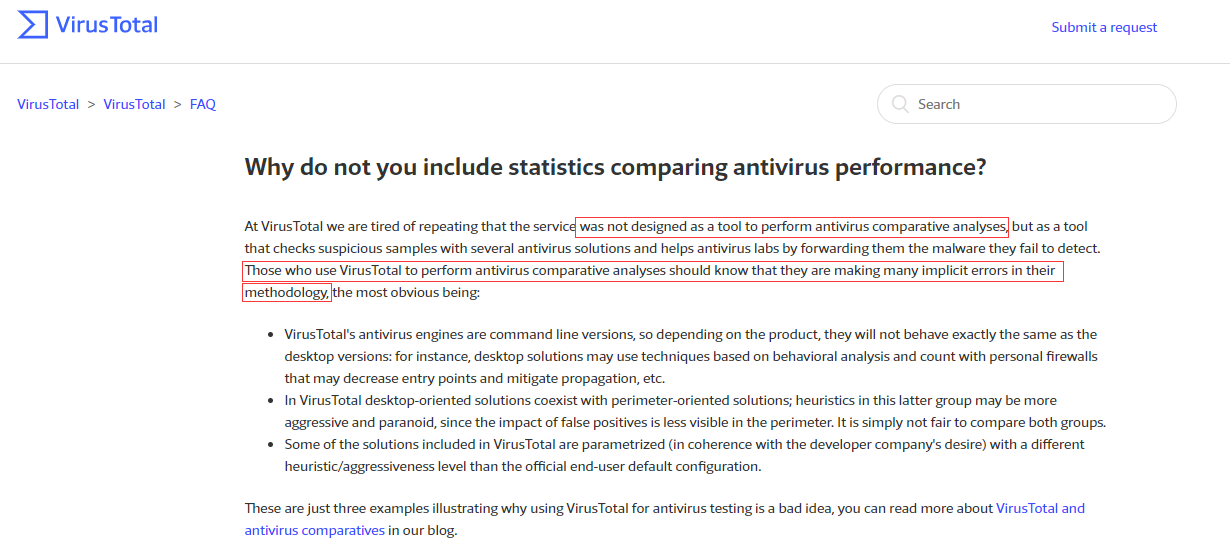The height and width of the screenshot is (555, 1230).
Task: Open the second VirusTotal breadcrumb link
Action: coord(134,104)
